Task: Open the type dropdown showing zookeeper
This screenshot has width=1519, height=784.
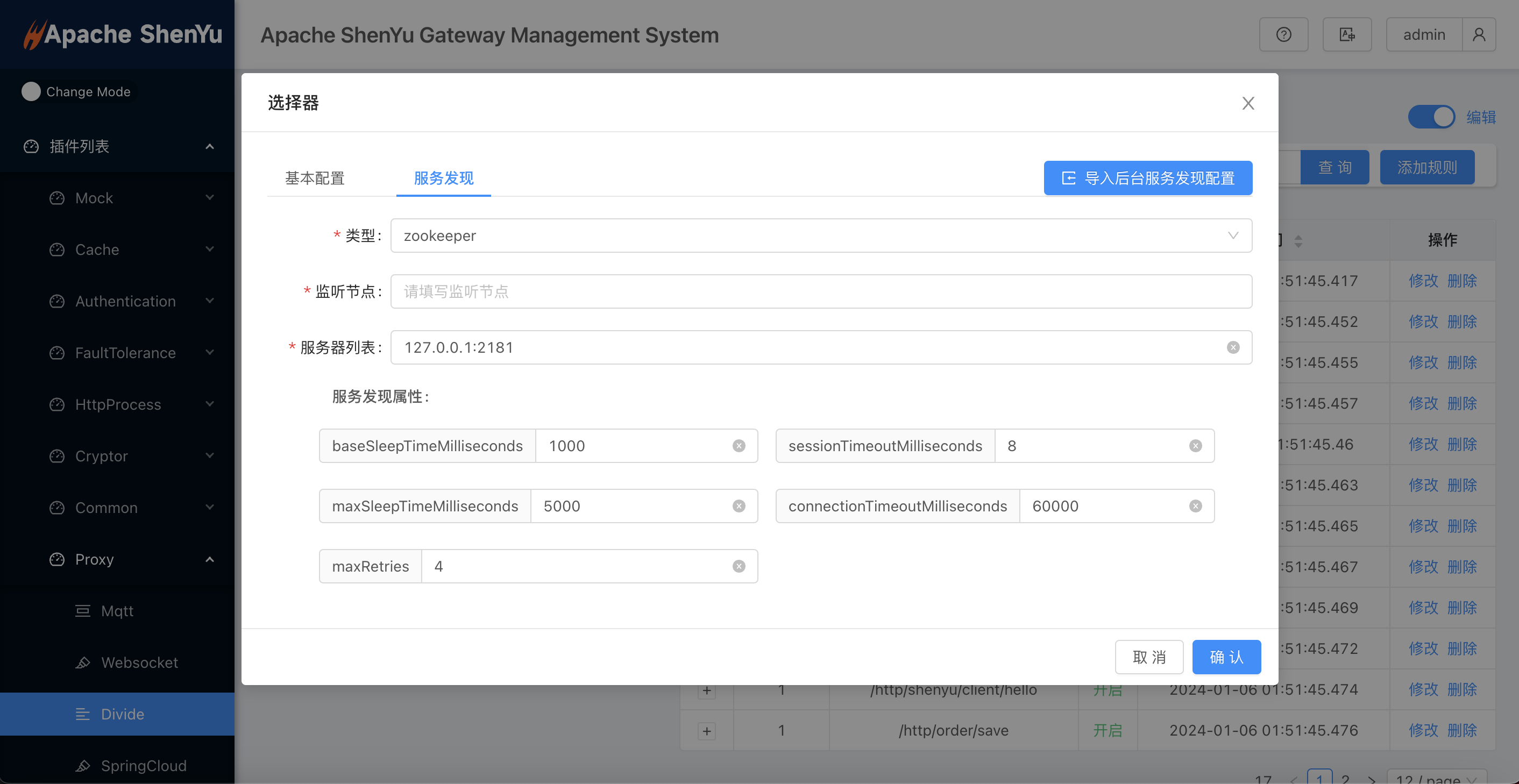Action: (820, 236)
